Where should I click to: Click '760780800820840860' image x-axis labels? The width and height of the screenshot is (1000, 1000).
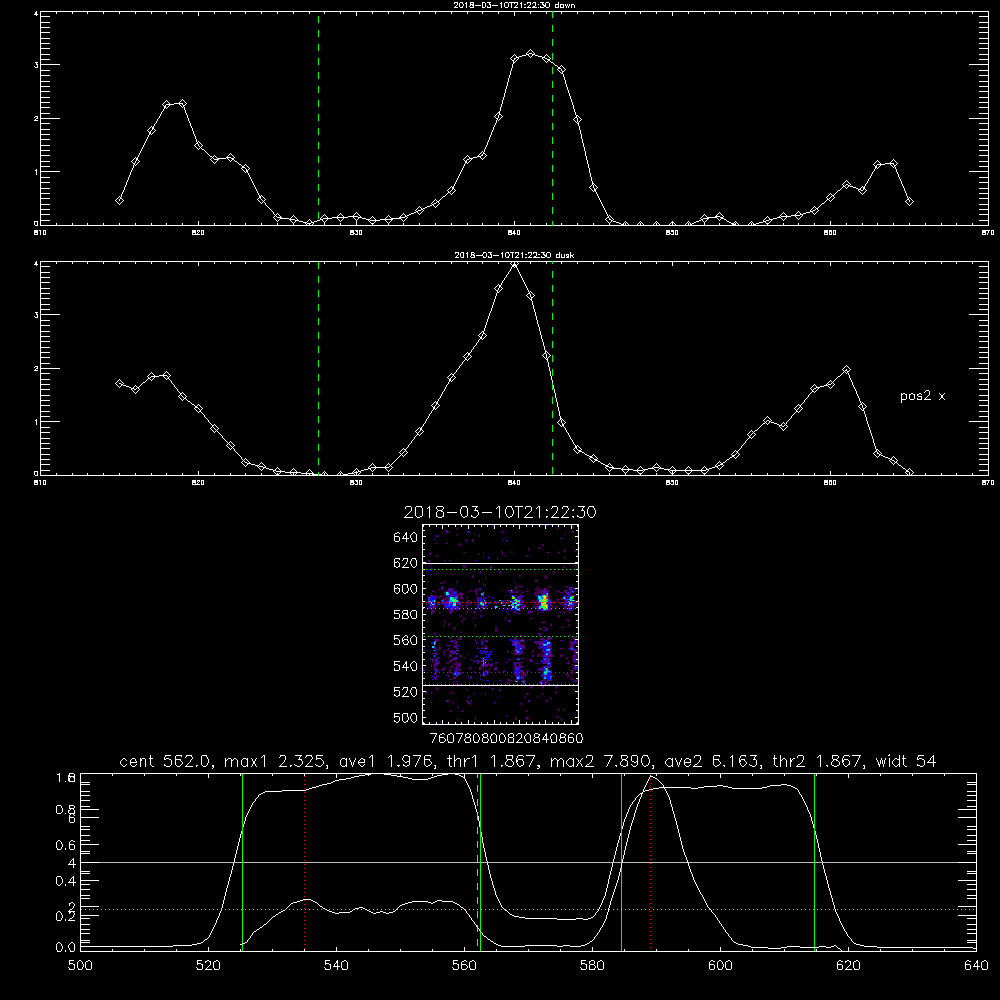[x=506, y=738]
